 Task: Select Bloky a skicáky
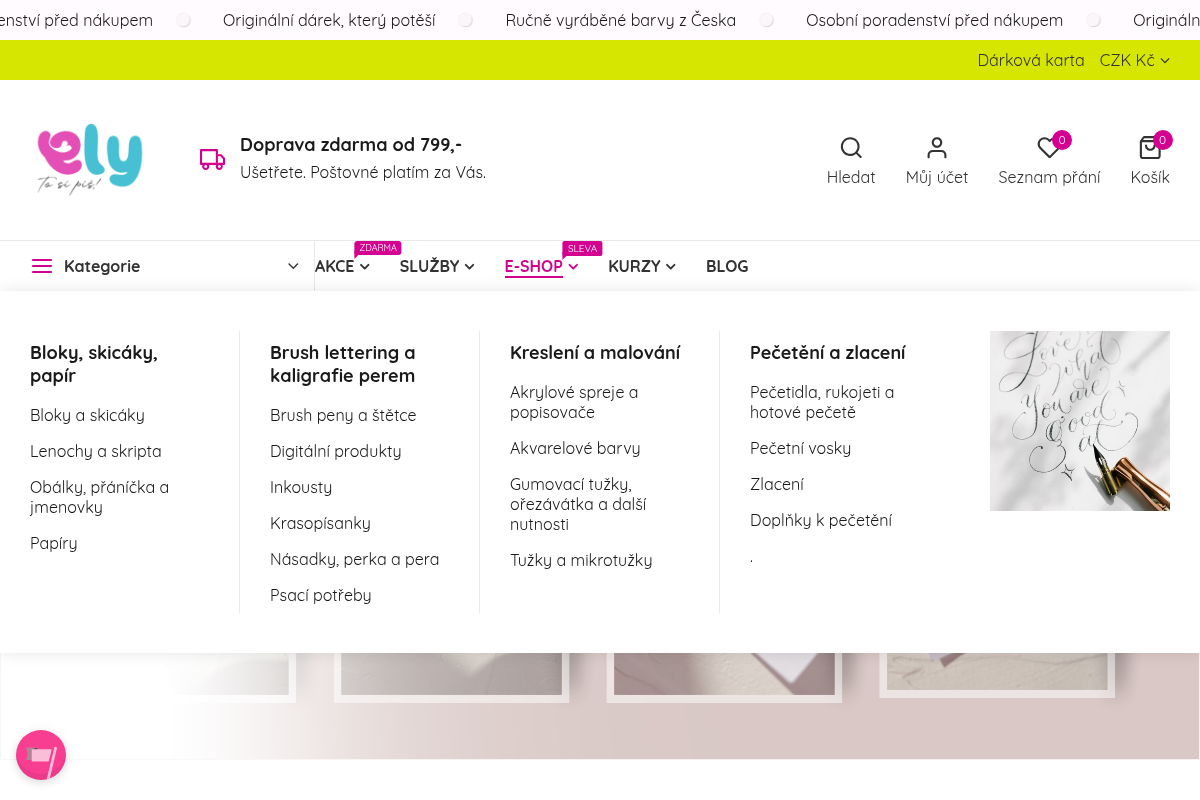(x=87, y=415)
